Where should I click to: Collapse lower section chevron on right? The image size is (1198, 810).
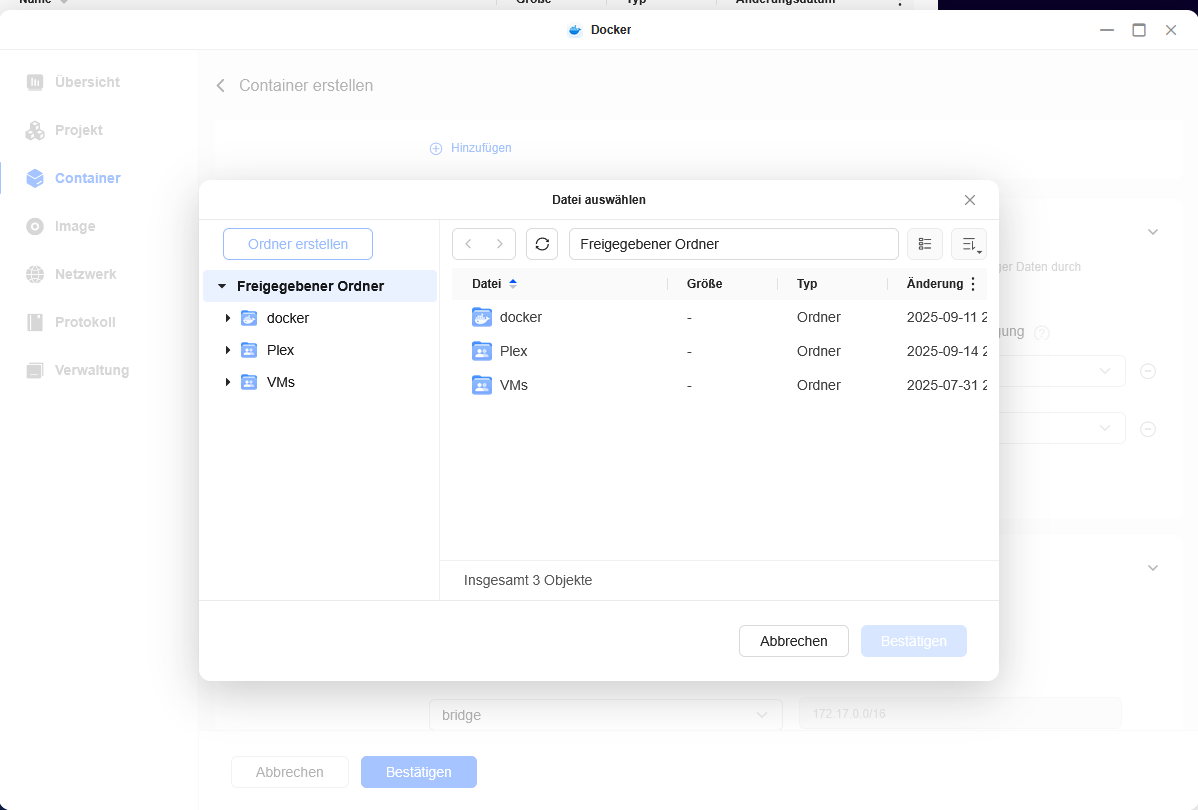(x=1153, y=568)
